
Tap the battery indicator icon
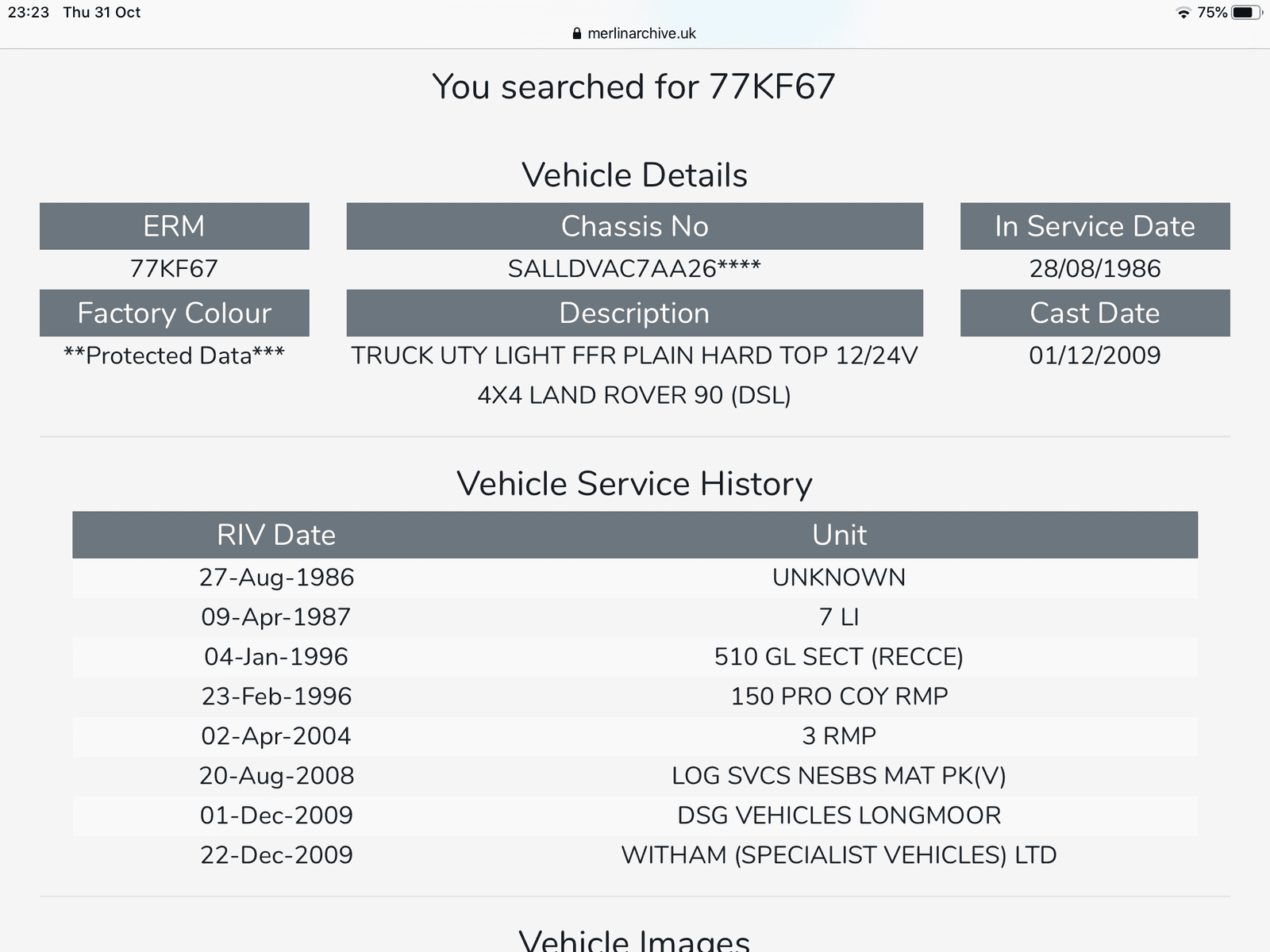[1245, 13]
